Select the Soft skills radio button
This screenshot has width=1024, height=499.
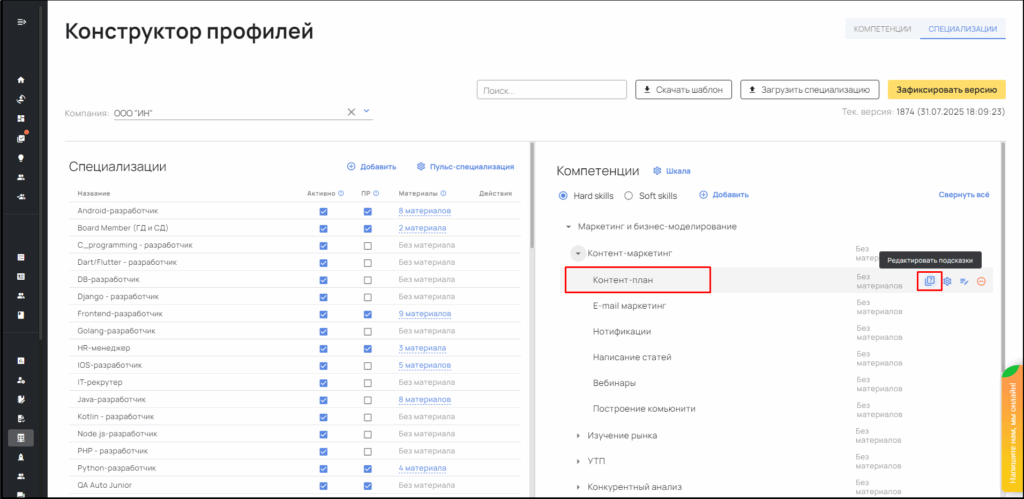[629, 195]
